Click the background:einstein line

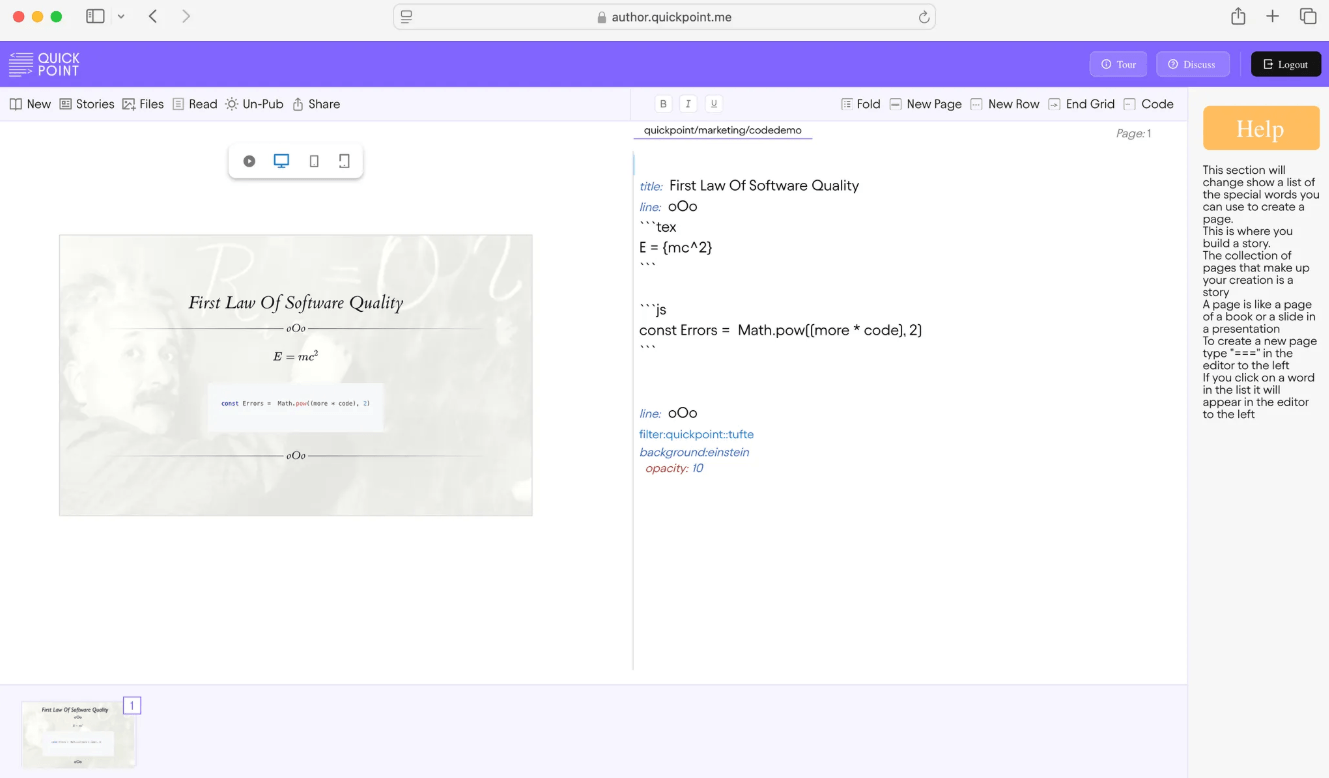point(694,452)
